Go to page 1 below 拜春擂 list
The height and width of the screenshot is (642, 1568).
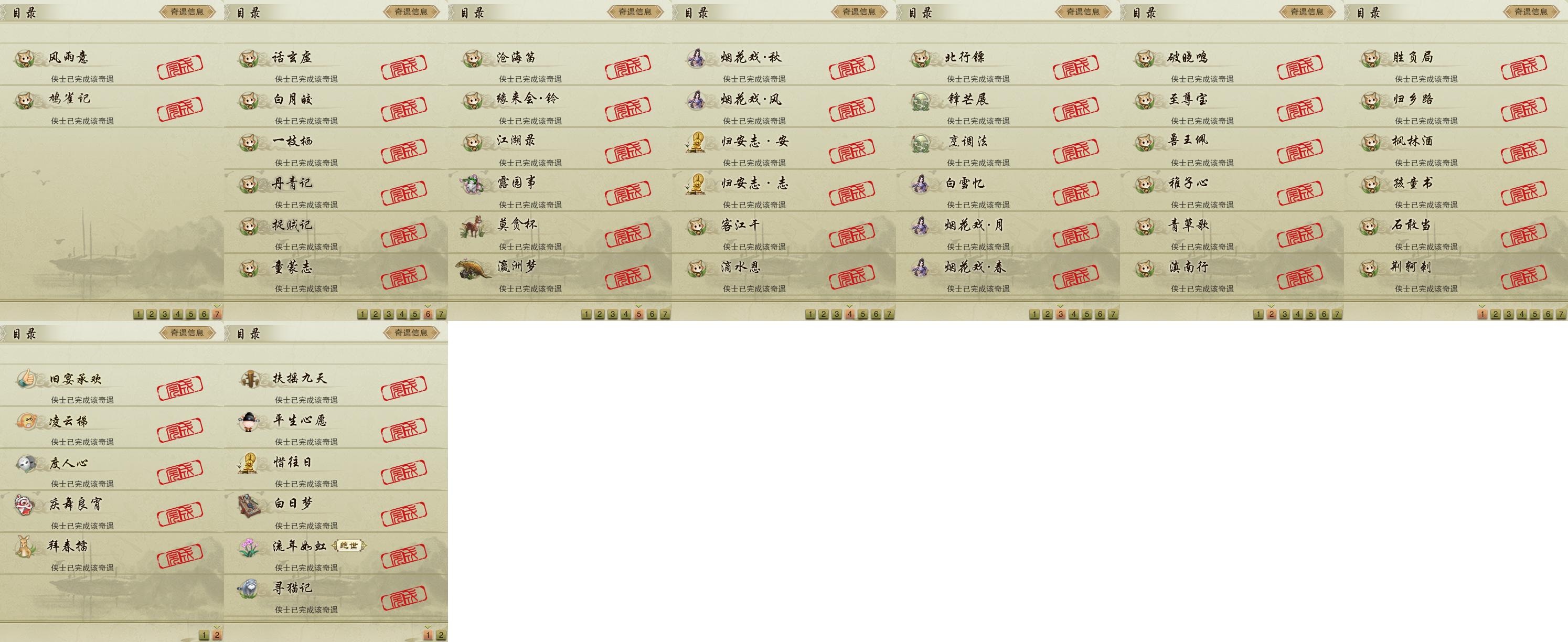(204, 635)
